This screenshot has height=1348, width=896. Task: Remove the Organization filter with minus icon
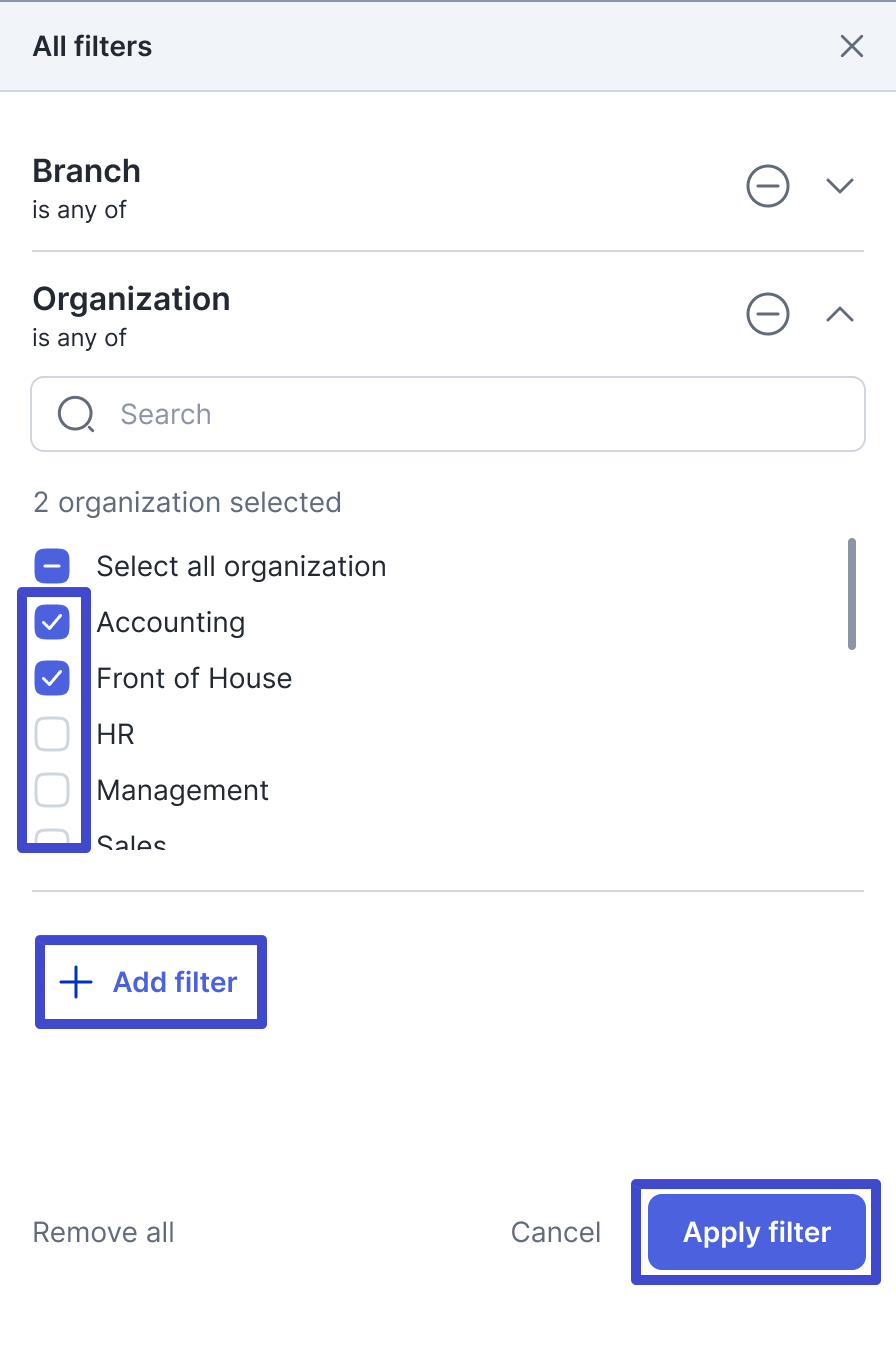tap(768, 314)
